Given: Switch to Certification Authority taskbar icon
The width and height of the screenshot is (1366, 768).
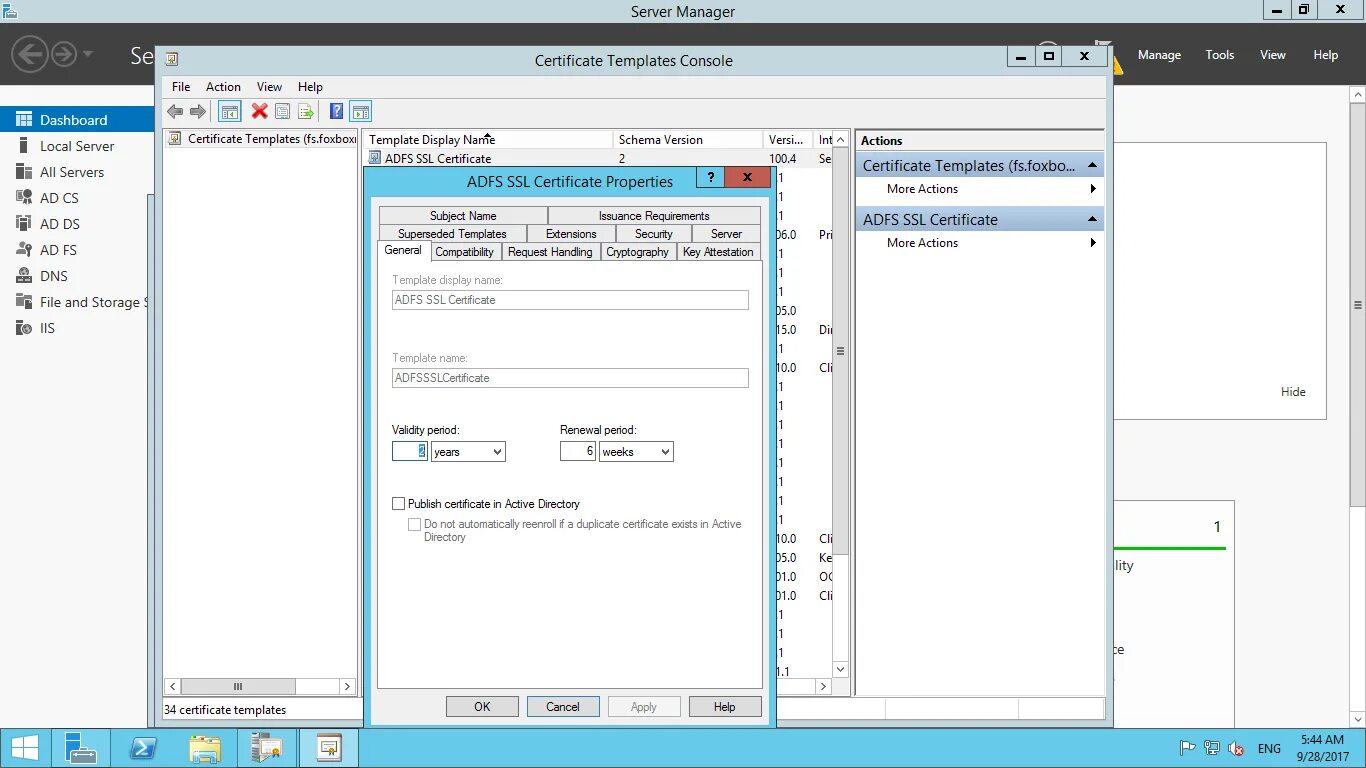Looking at the screenshot, I should [267, 748].
